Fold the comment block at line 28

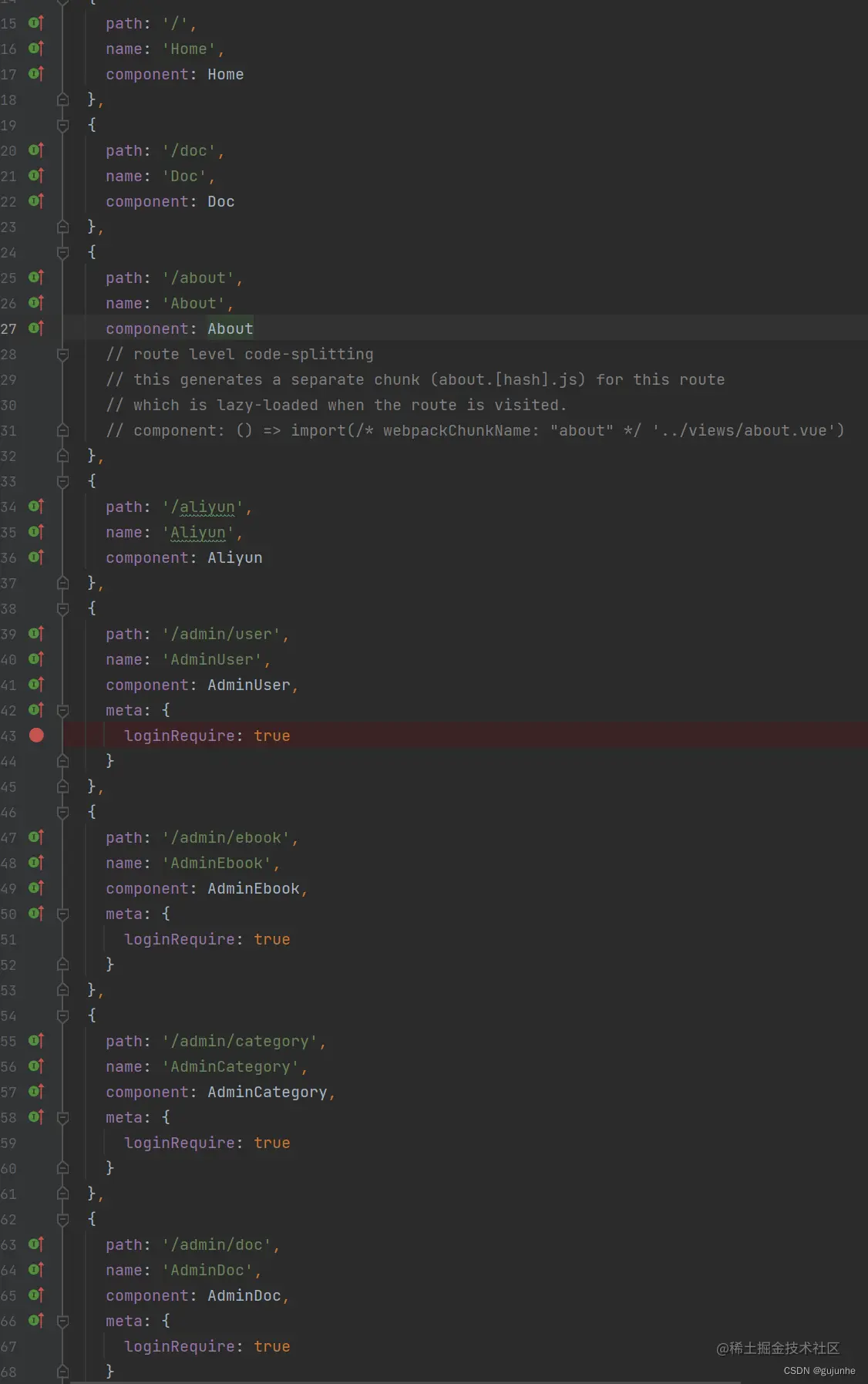63,354
